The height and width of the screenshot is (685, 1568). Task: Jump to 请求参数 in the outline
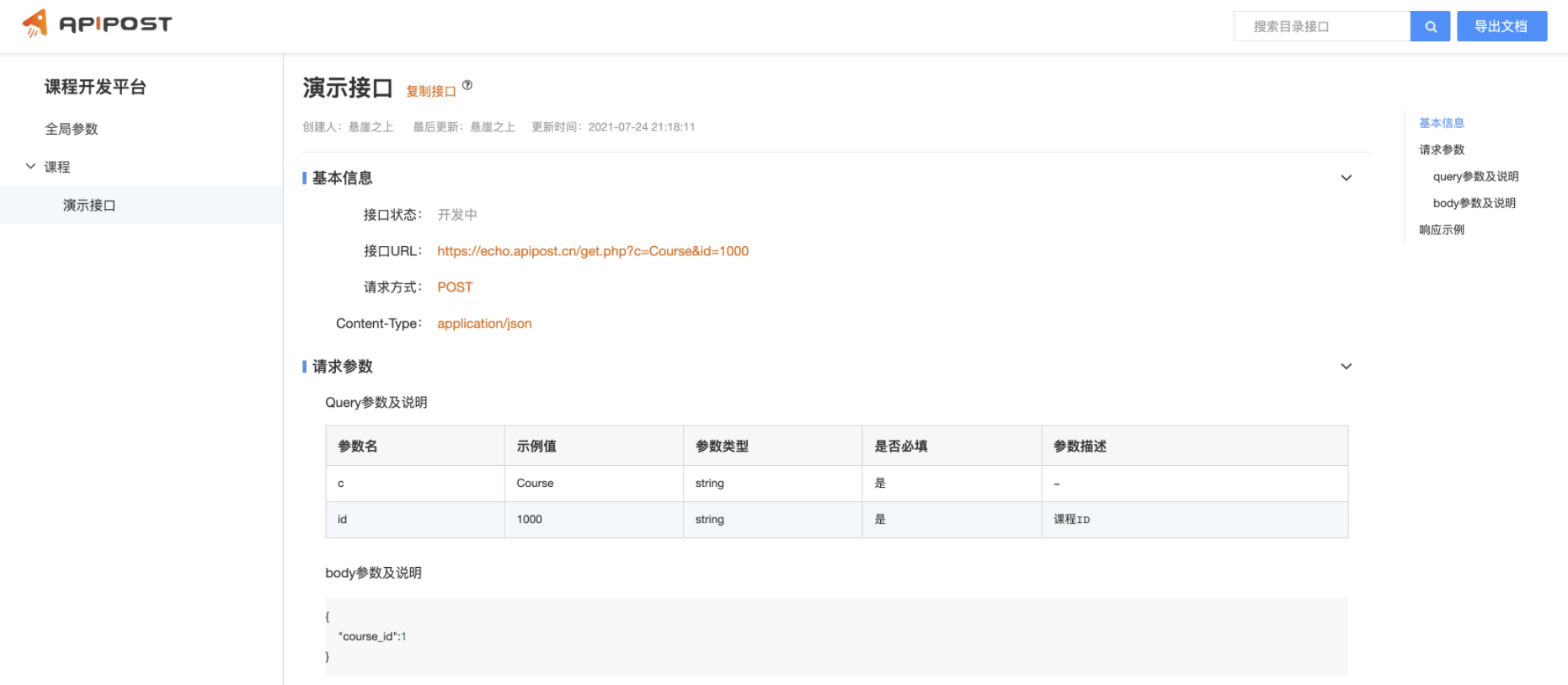click(1442, 150)
